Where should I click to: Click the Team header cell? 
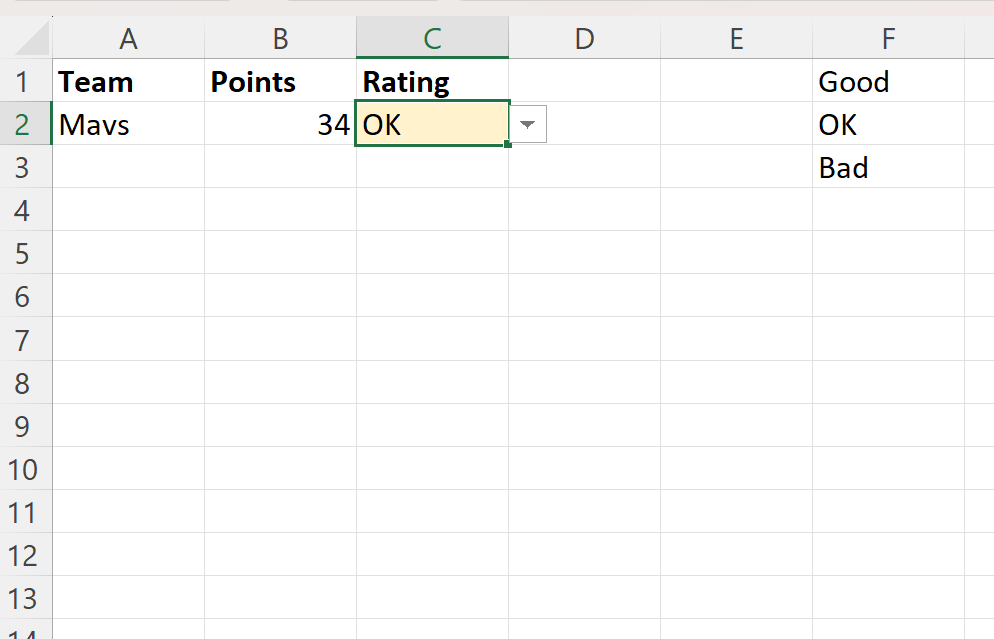128,81
